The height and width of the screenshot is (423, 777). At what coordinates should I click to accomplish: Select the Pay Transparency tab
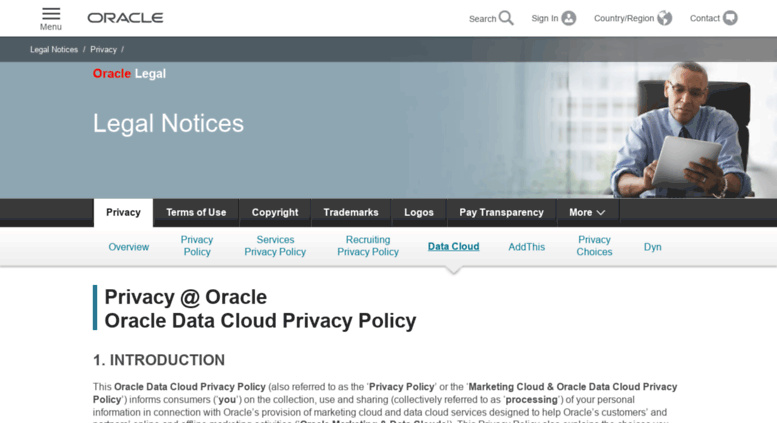[x=501, y=212]
